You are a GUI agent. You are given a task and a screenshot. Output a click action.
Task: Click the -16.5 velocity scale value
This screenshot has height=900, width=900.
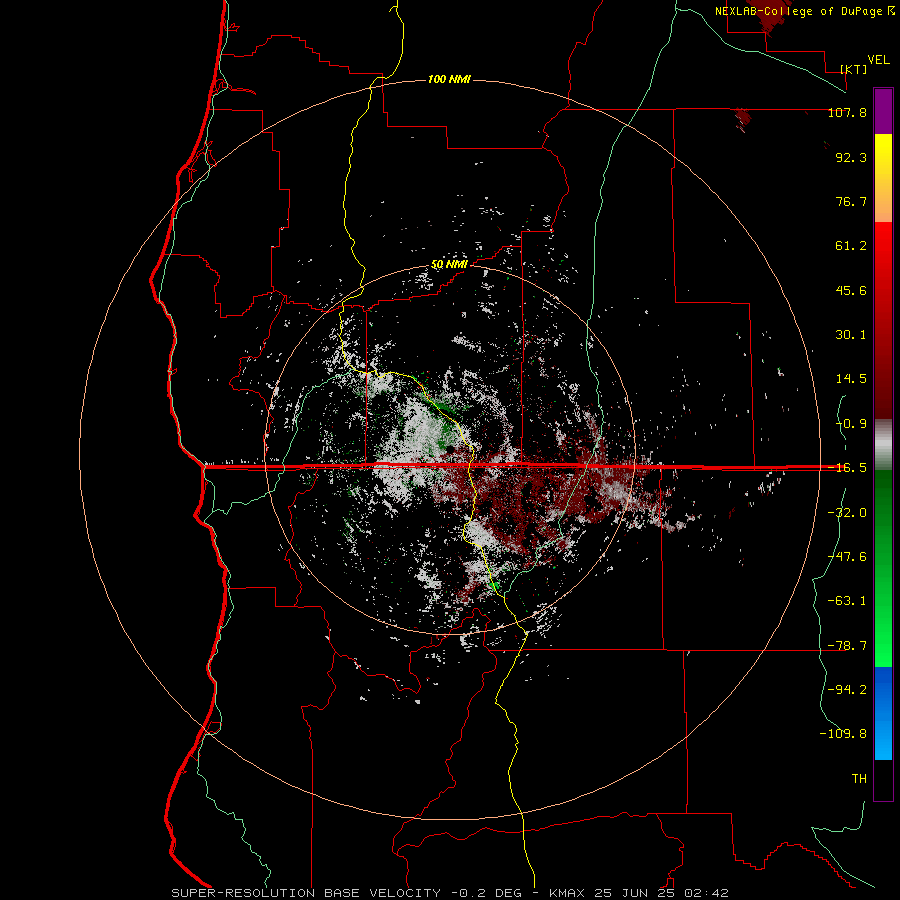click(847, 468)
